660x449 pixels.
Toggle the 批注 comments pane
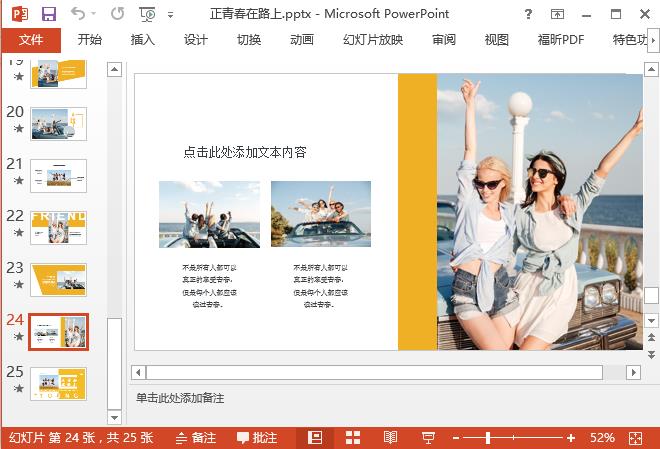(257, 438)
